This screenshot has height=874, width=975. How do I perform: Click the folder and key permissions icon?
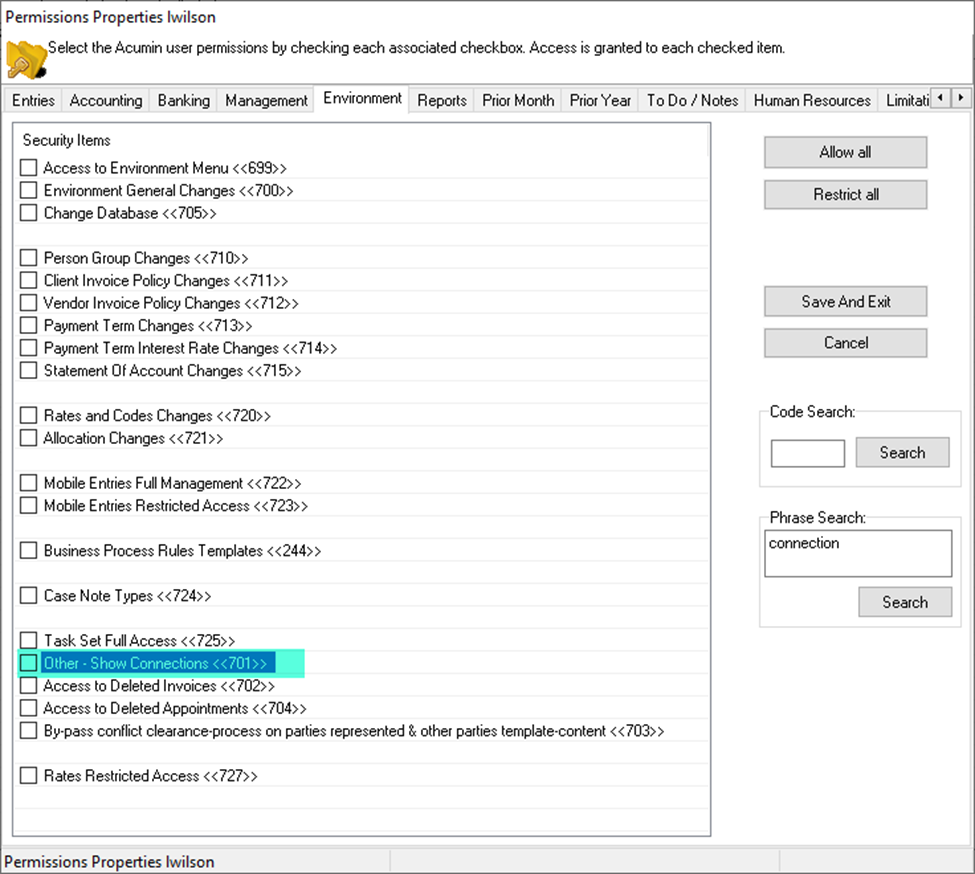(27, 60)
